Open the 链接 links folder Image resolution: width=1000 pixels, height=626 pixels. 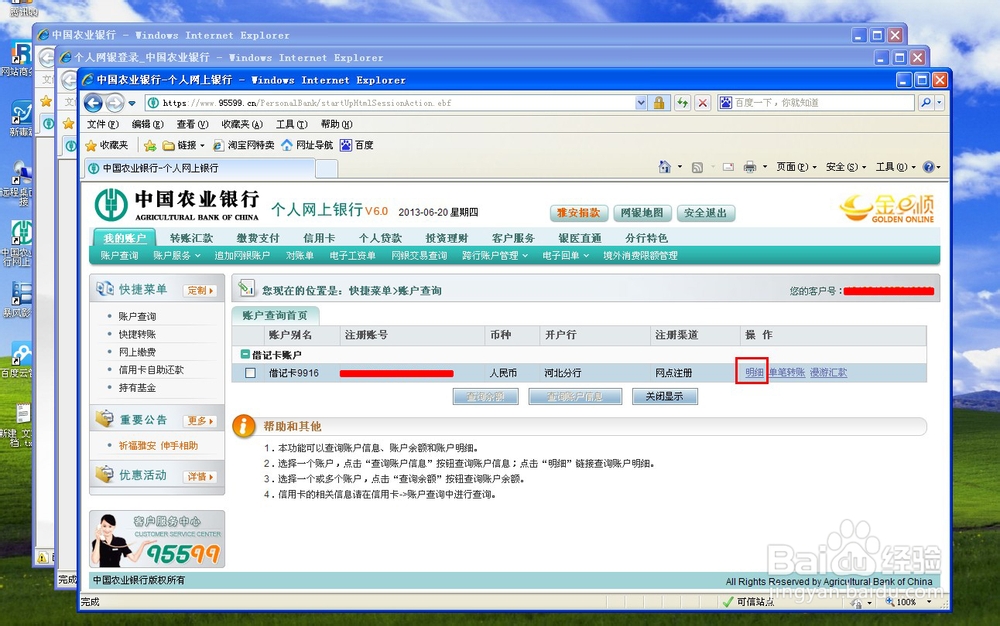183,145
